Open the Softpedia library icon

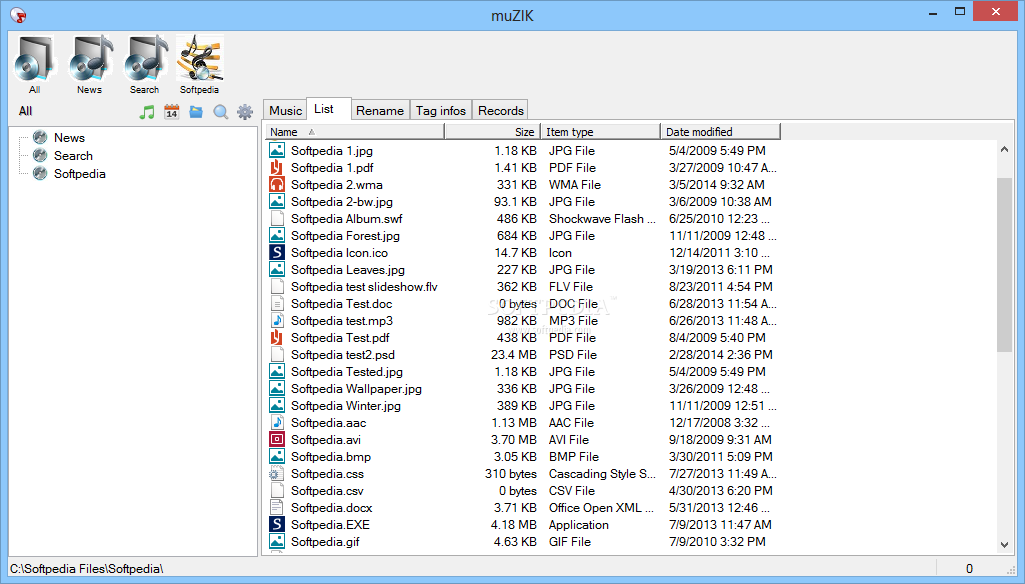pos(199,65)
